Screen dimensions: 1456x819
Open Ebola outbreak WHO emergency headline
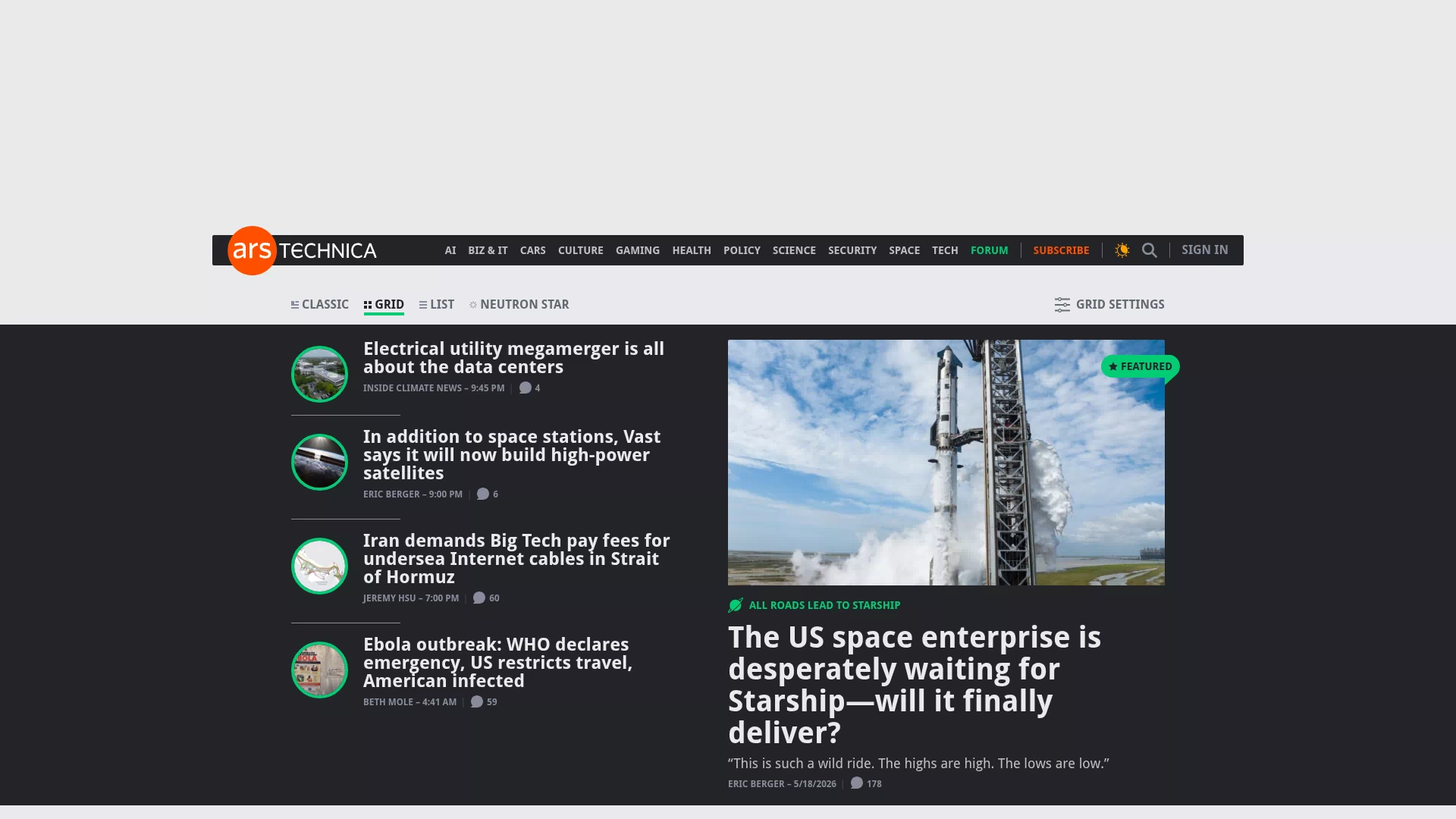click(497, 663)
